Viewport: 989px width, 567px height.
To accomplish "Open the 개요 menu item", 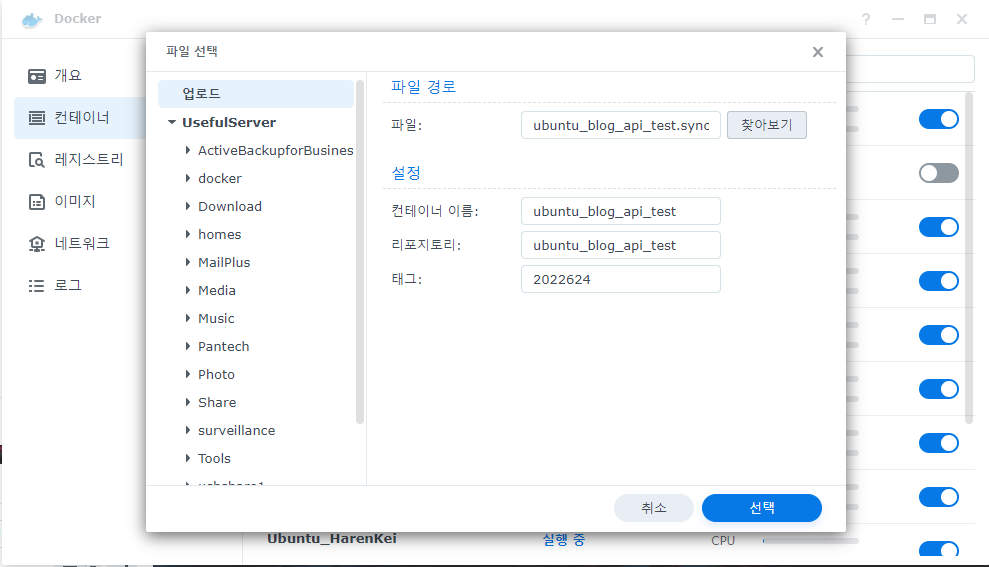I will tap(67, 76).
